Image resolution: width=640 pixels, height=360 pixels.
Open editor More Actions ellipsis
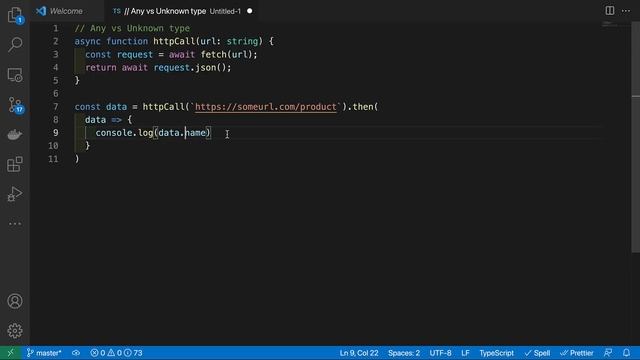pos(626,11)
